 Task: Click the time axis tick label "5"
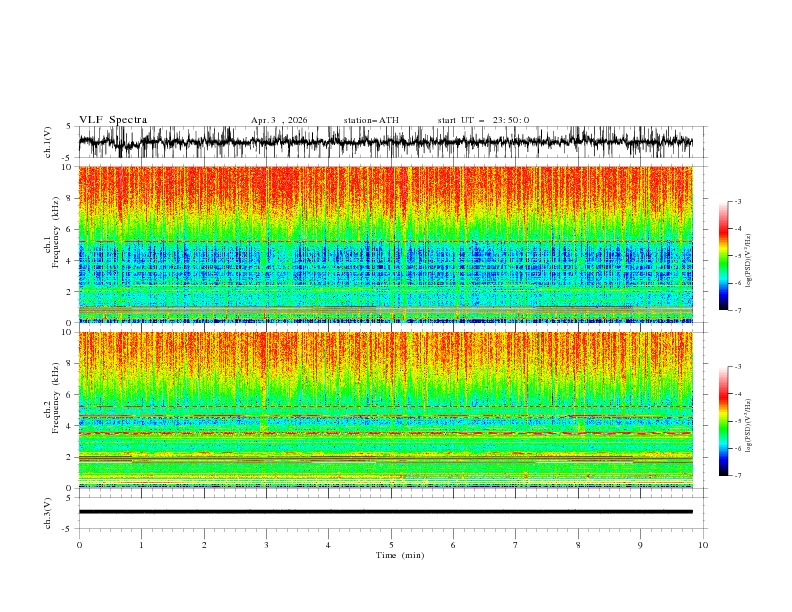point(390,545)
